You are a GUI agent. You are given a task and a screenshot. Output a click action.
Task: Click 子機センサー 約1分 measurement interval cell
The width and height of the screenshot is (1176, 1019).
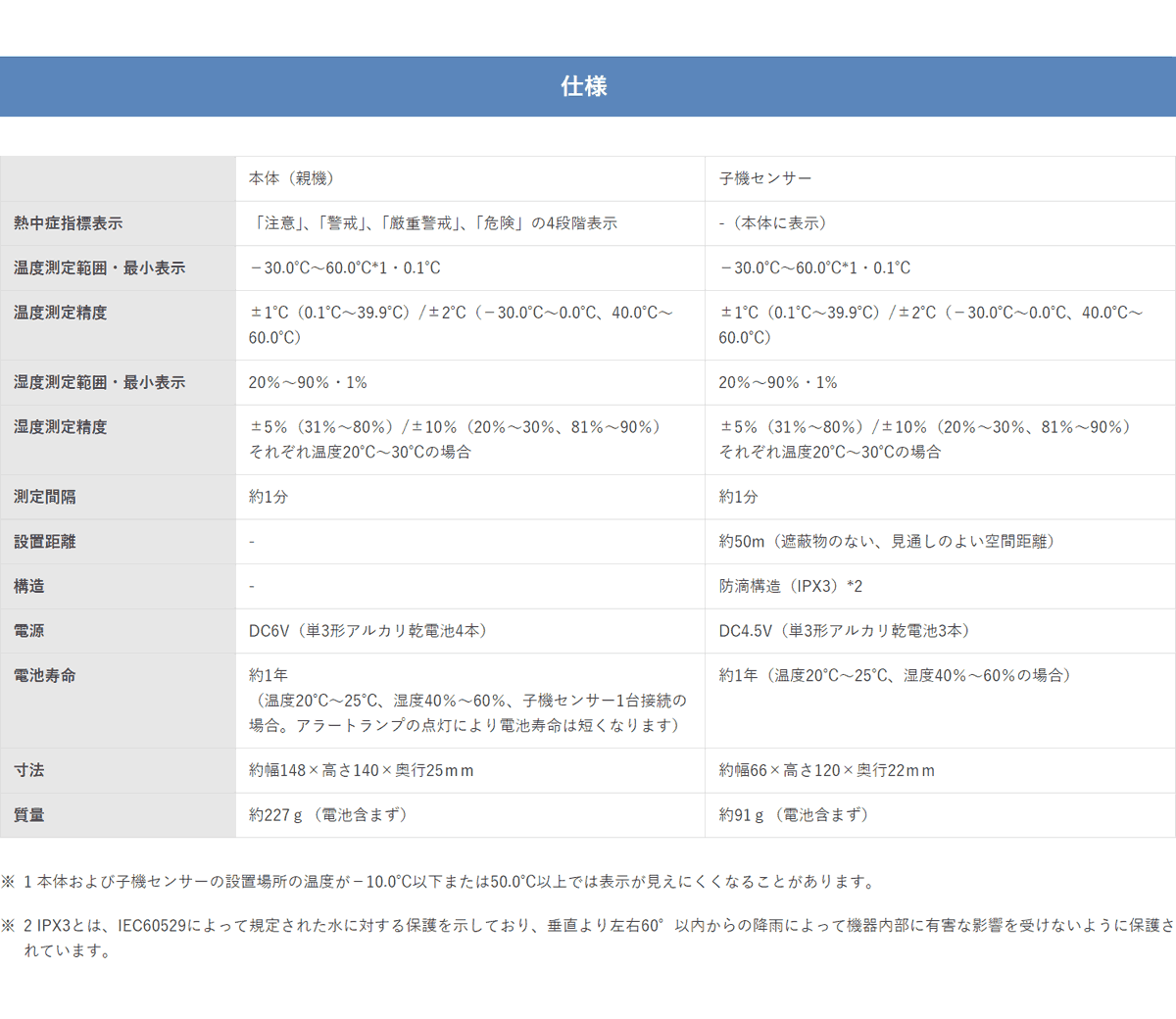[x=940, y=497]
